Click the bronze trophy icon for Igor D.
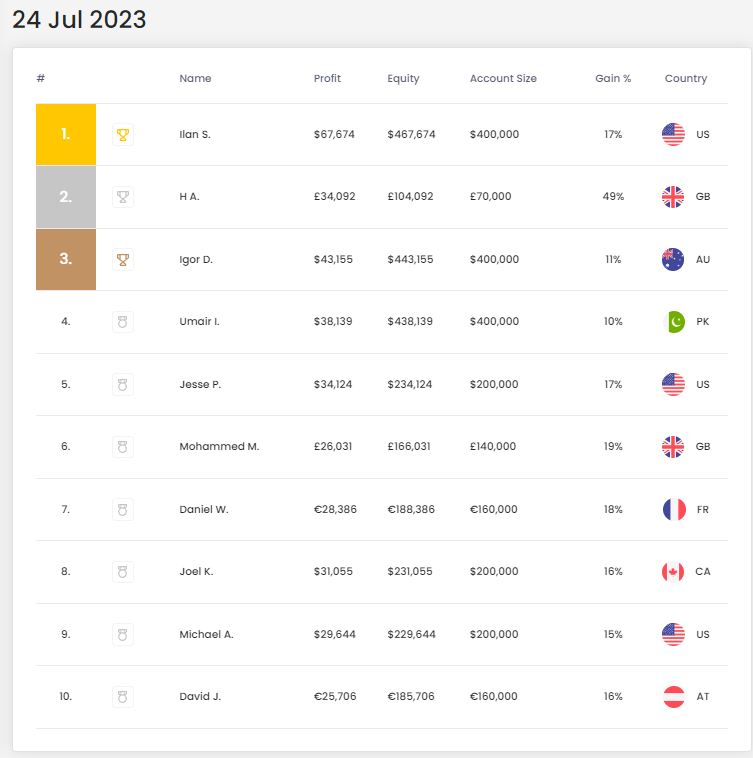Screen dimensions: 753x758 [x=123, y=260]
